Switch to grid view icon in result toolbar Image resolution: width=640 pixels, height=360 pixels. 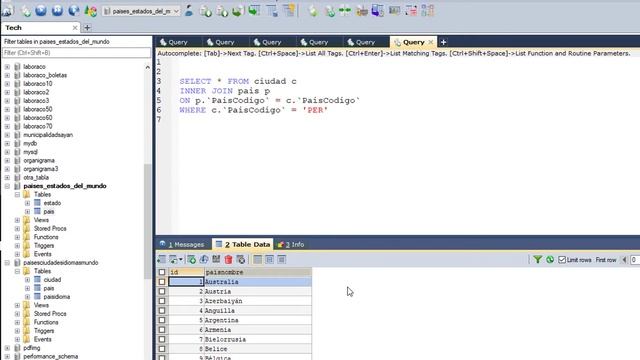258,259
